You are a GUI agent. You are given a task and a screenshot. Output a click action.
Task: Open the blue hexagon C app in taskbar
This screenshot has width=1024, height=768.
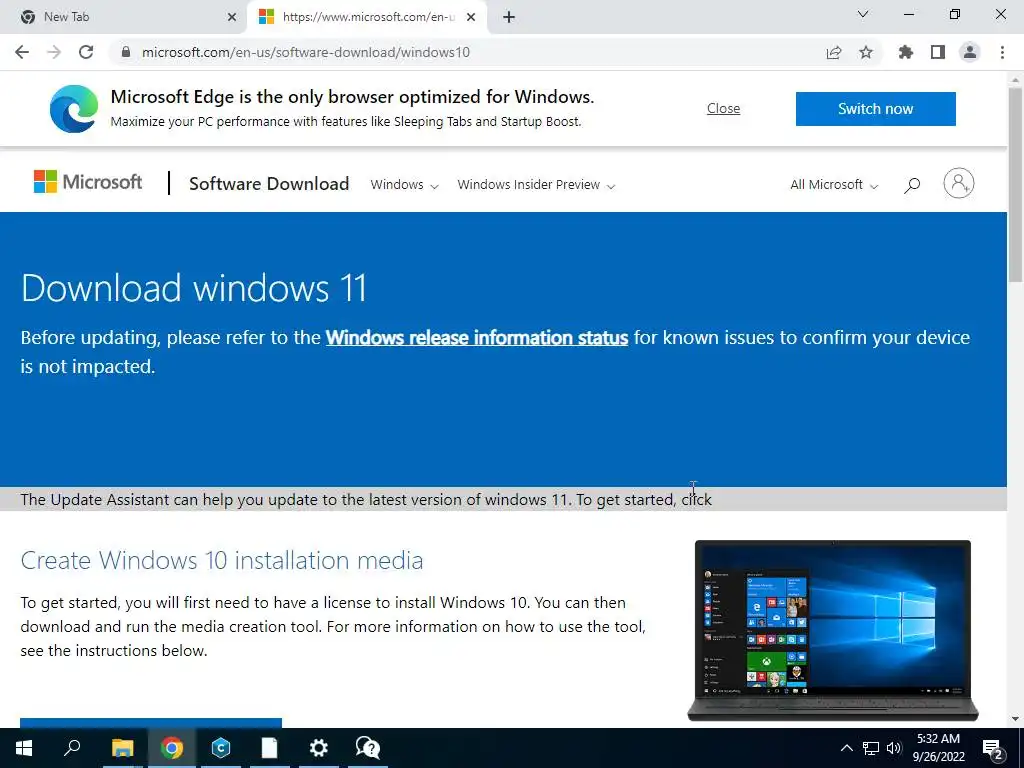[x=221, y=748]
